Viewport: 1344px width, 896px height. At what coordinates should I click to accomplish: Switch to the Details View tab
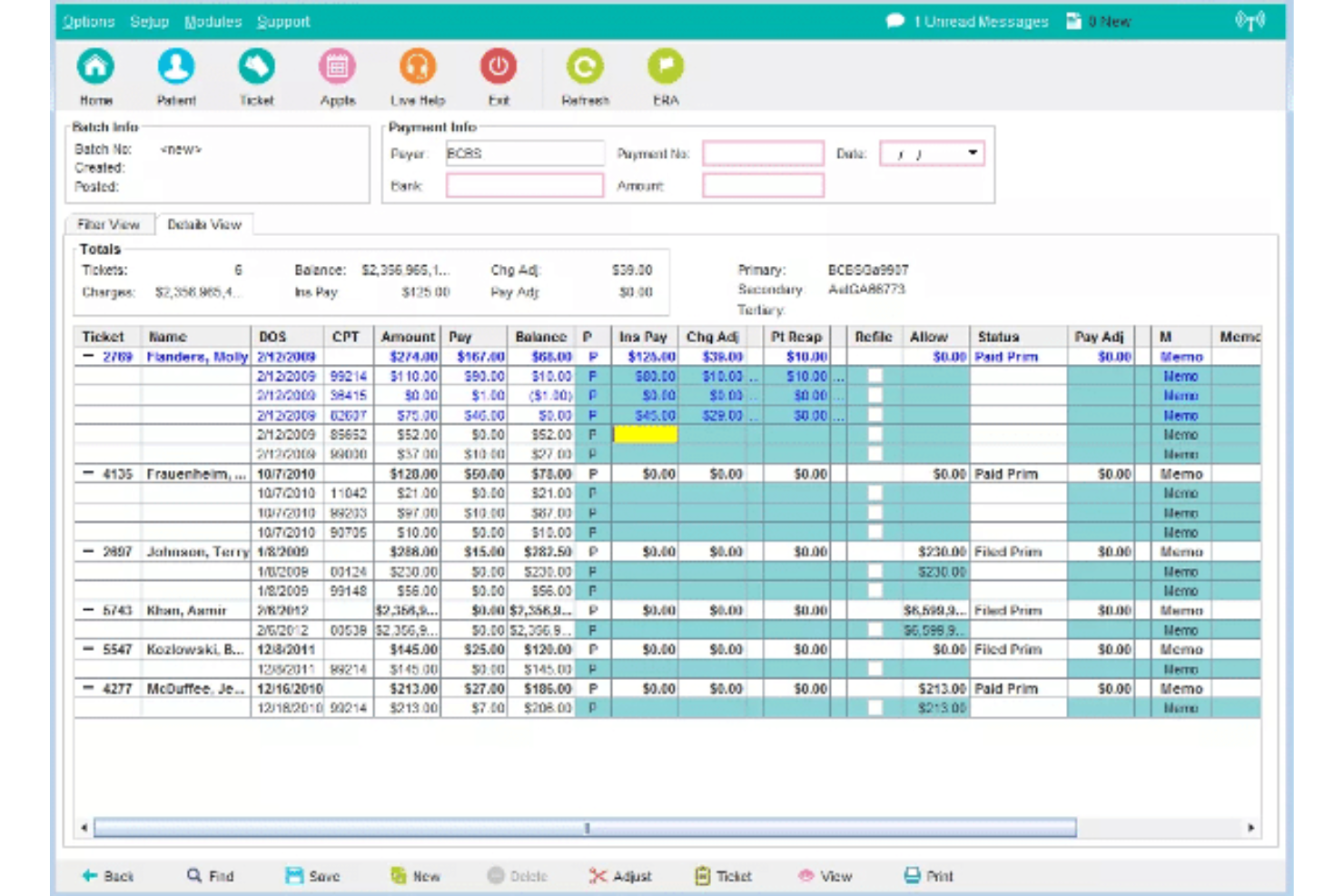click(x=204, y=224)
